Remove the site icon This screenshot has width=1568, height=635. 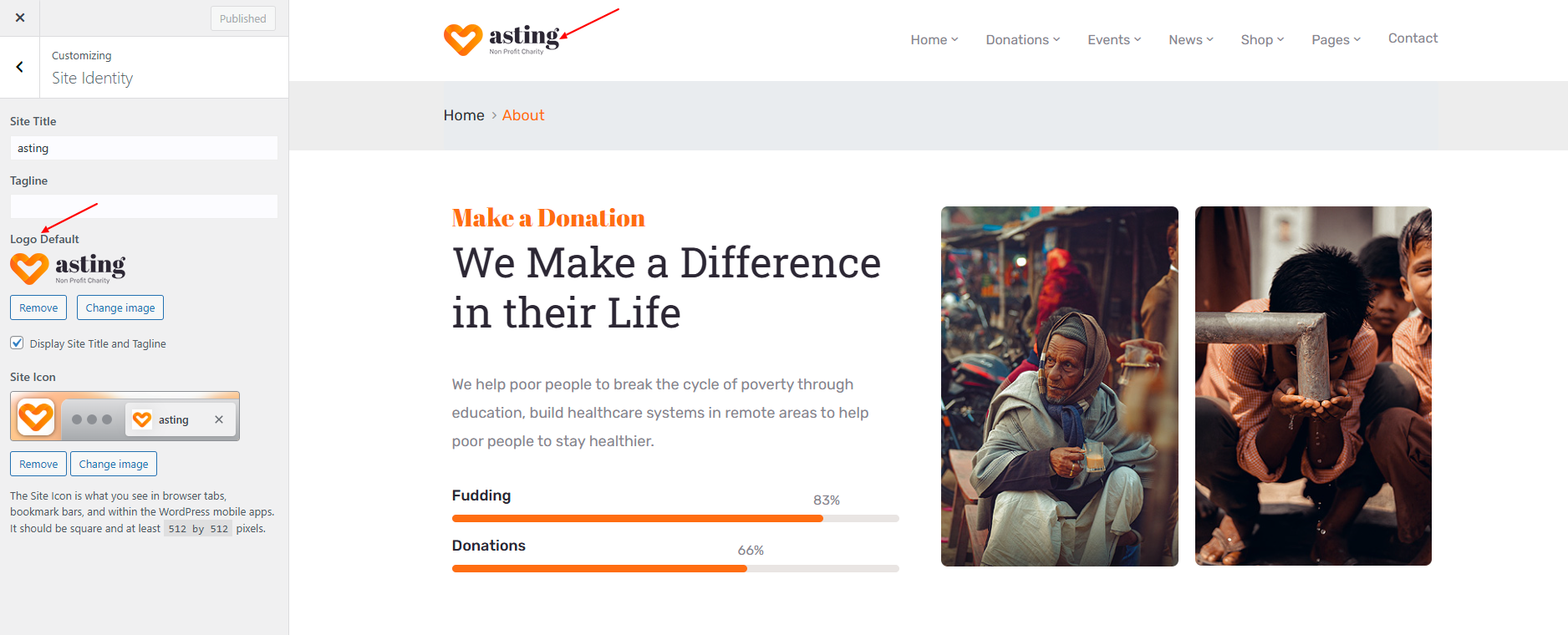[38, 464]
